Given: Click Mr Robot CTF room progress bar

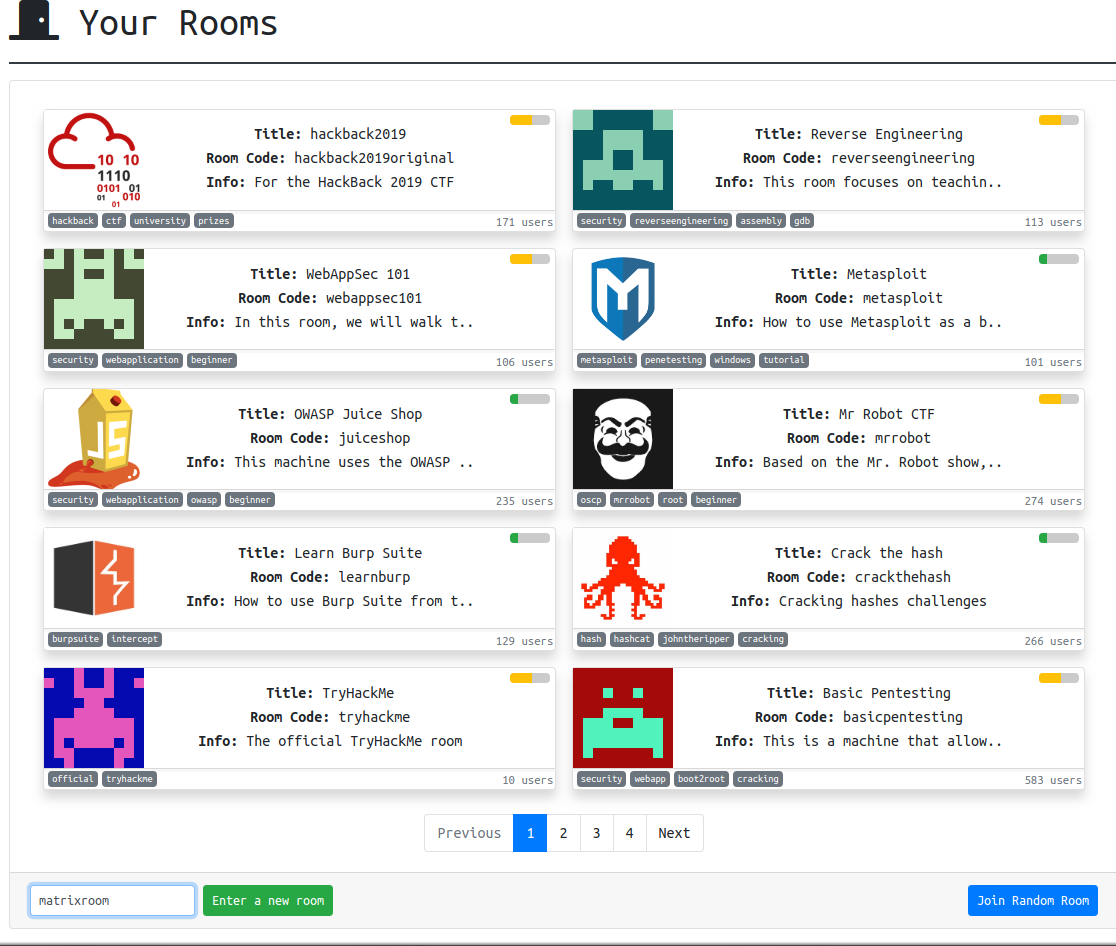Looking at the screenshot, I should coord(1059,399).
